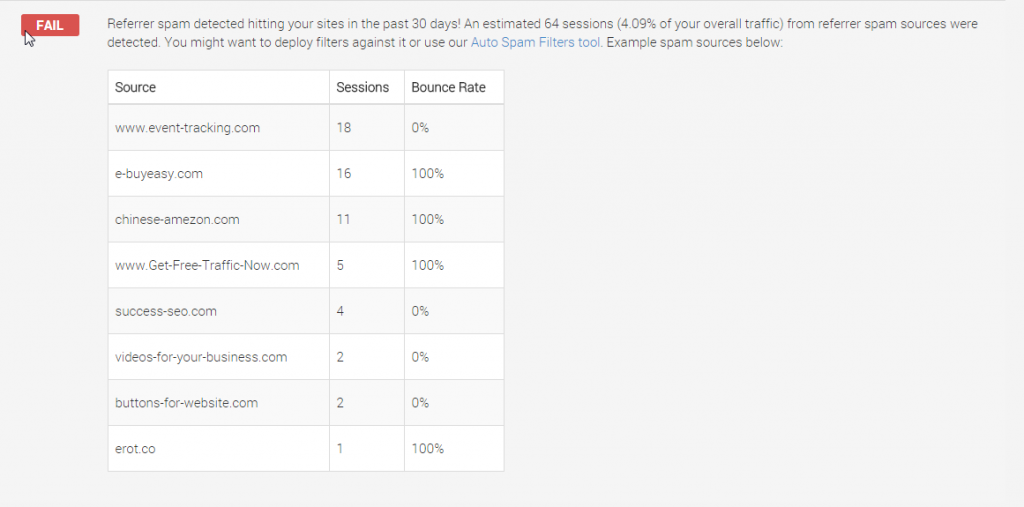Open the Auto Spam Filters tool link
The image size is (1024, 507).
(x=535, y=43)
